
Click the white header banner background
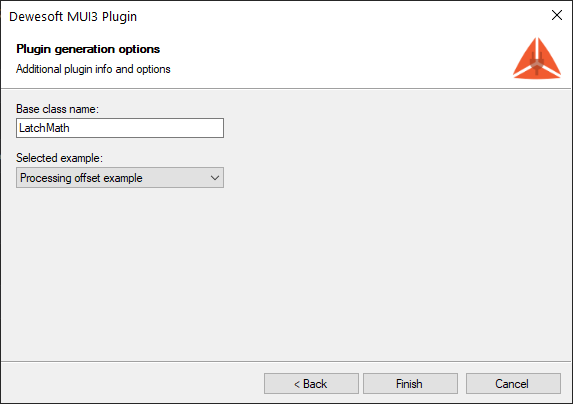[329, 58]
